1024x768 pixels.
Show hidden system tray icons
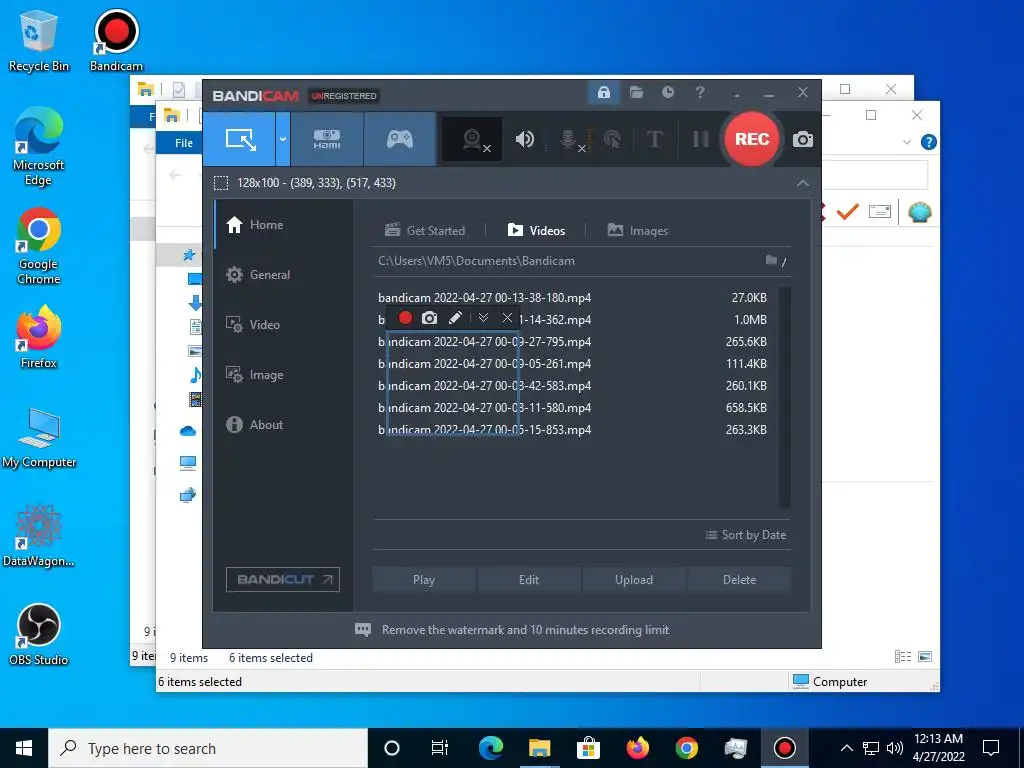pyautogui.click(x=846, y=748)
